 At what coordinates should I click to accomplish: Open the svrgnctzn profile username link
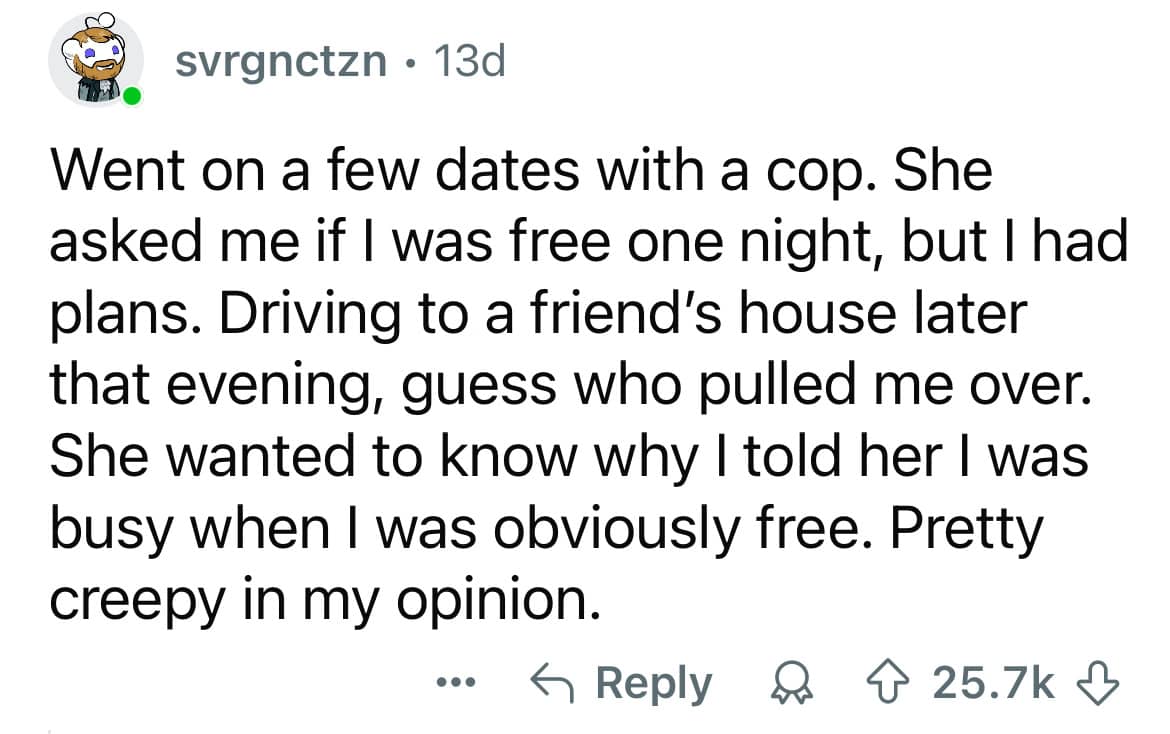[x=281, y=62]
